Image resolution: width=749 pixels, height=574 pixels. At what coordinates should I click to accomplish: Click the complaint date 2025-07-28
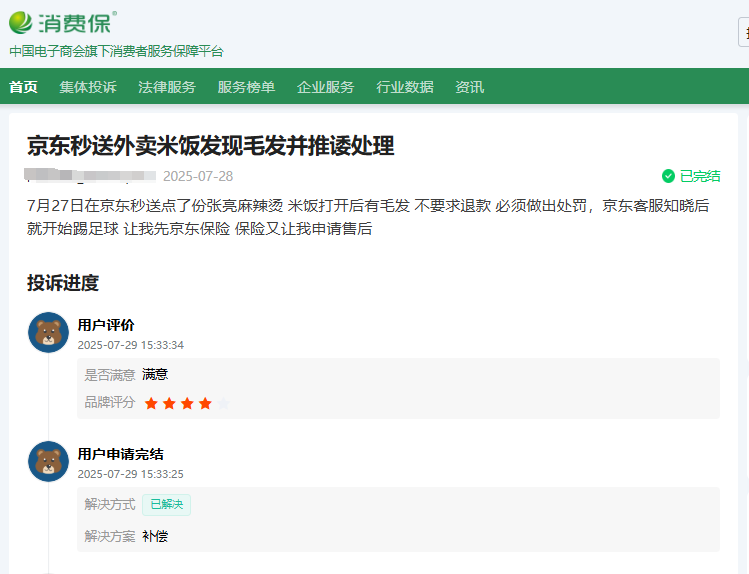198,176
